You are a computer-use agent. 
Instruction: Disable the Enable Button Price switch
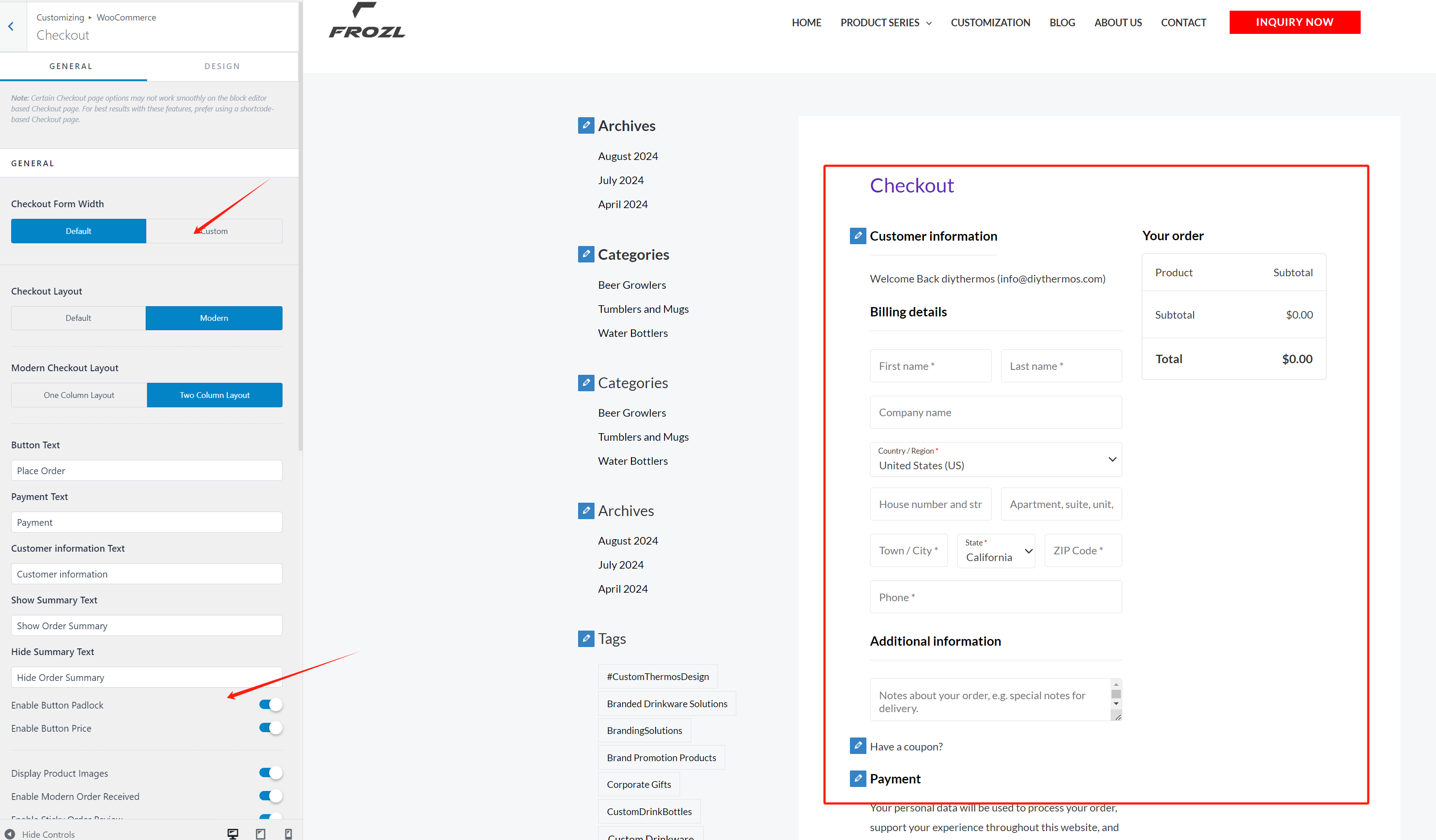pyautogui.click(x=271, y=728)
